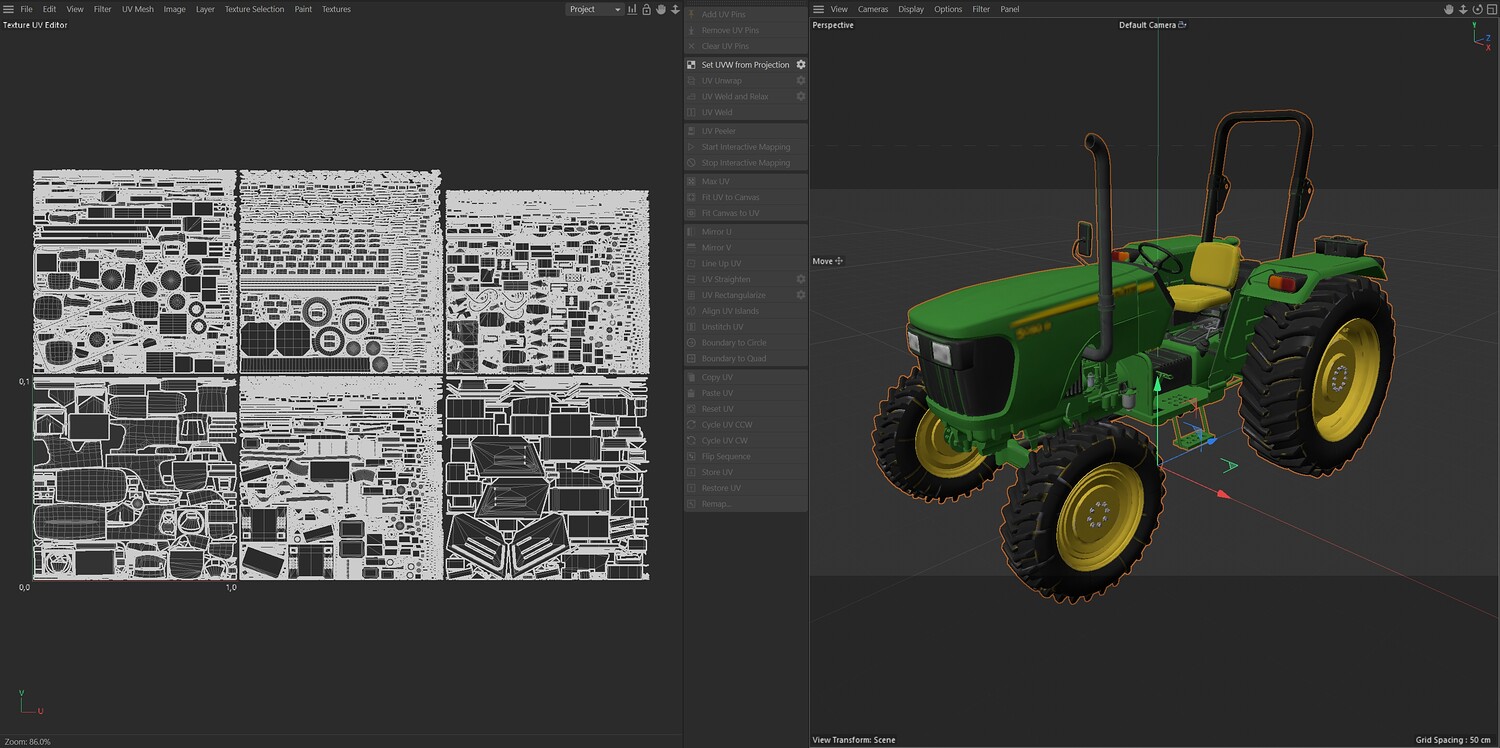This screenshot has width=1500, height=748.
Task: Click Unstitch UV
Action: click(723, 327)
